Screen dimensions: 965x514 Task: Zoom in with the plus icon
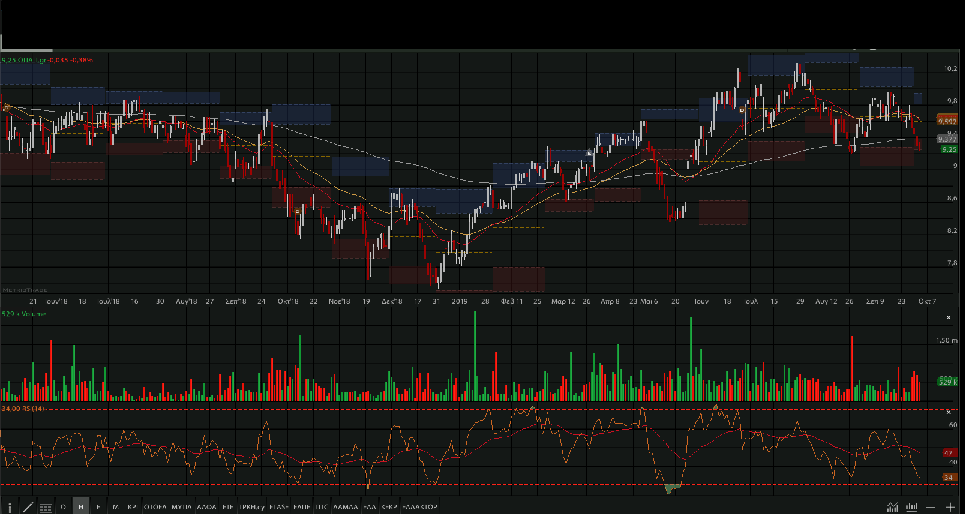[950, 507]
